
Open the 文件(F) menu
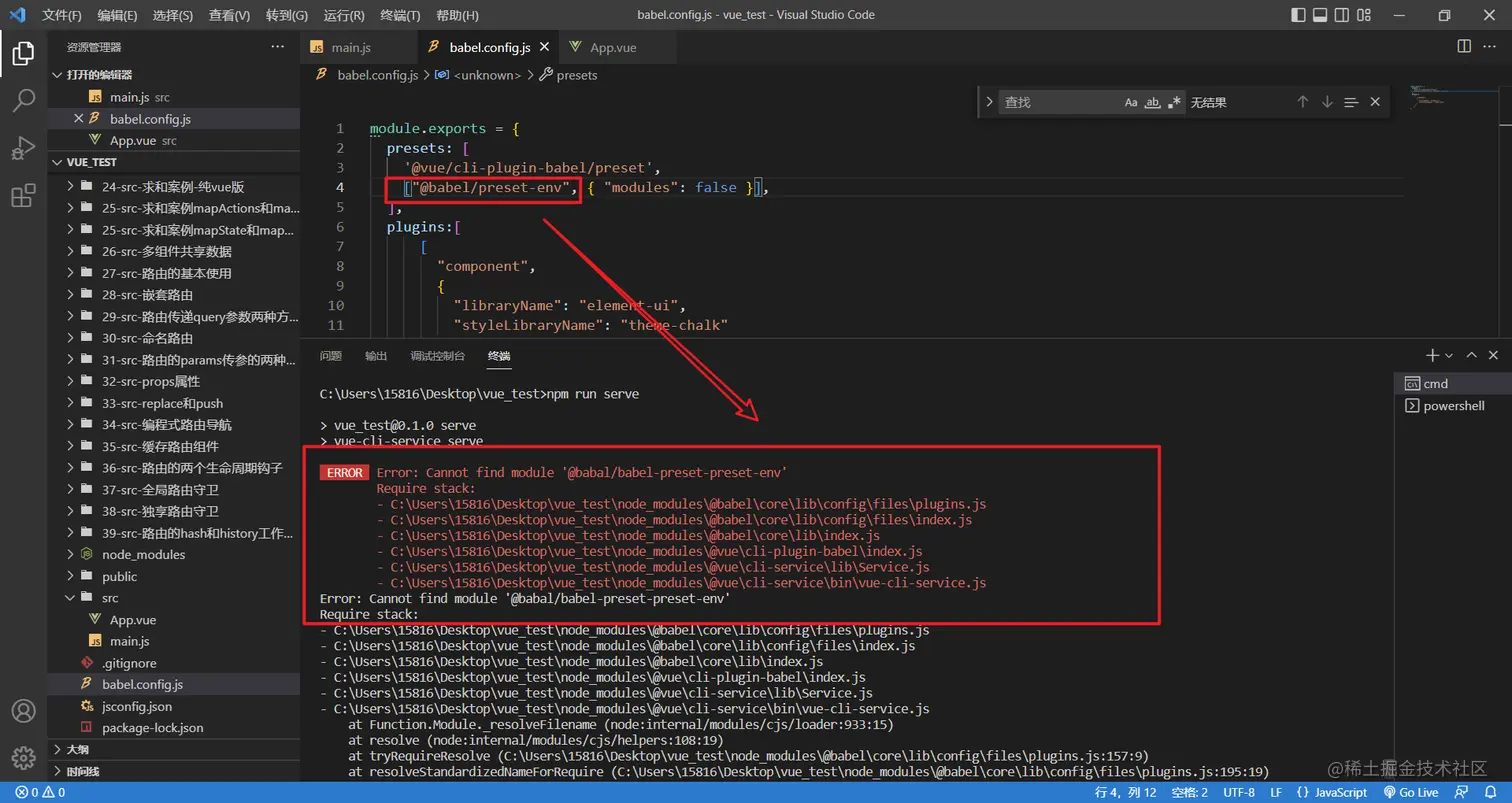[x=63, y=15]
